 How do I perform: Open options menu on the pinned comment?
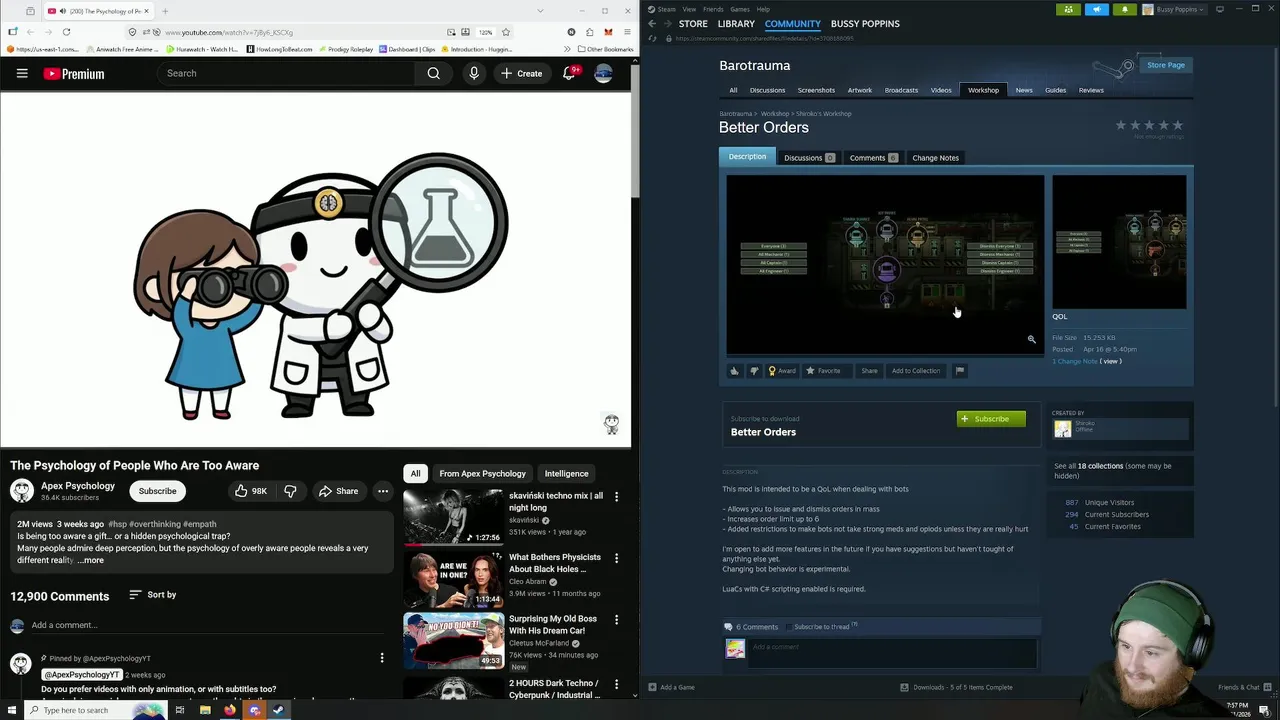click(x=381, y=658)
